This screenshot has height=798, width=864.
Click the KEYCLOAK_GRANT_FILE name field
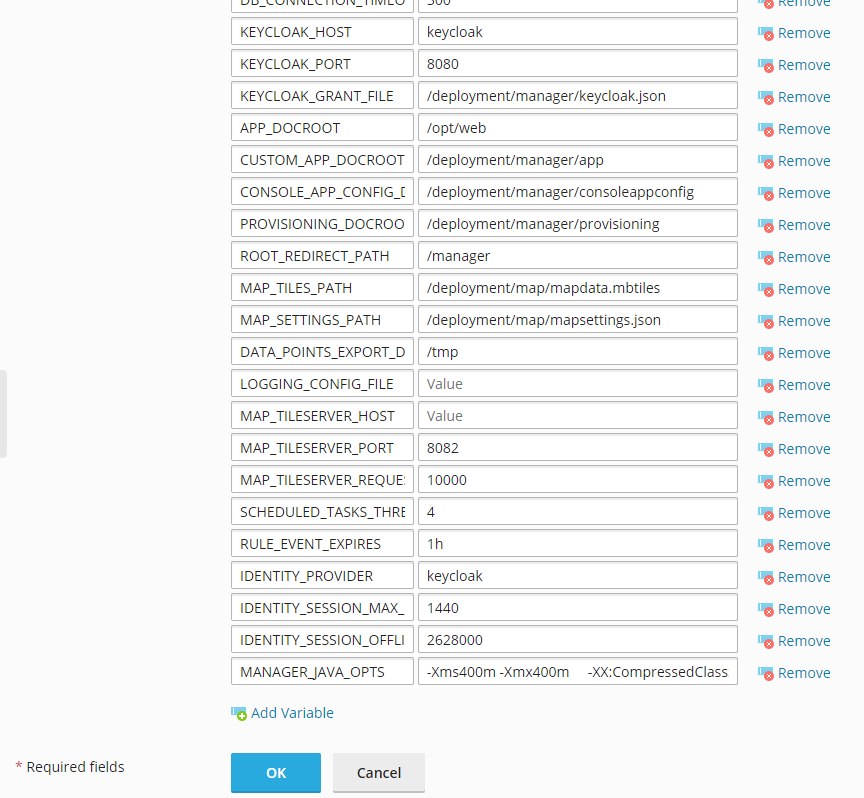point(322,96)
